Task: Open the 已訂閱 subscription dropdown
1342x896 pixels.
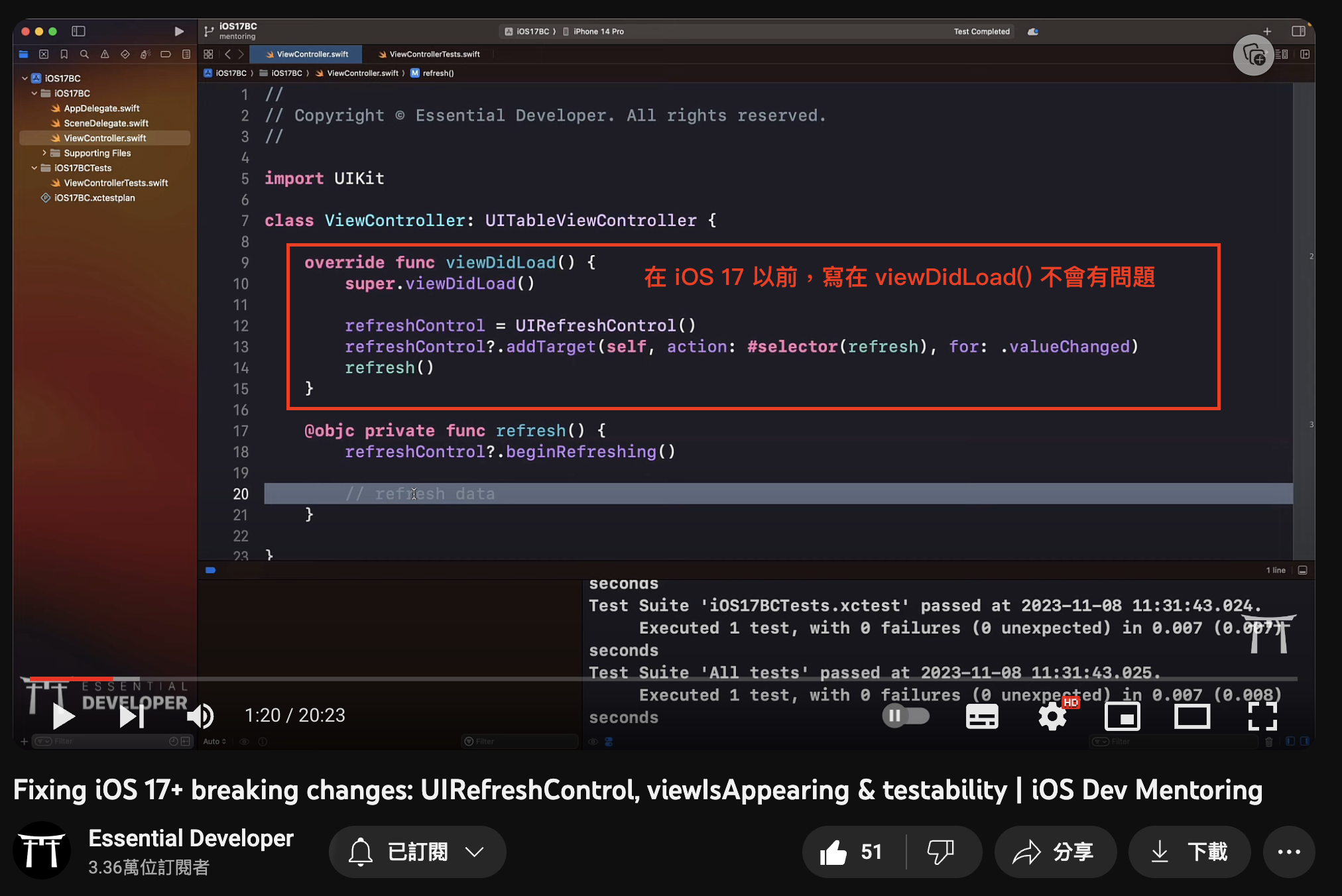Action: point(418,852)
